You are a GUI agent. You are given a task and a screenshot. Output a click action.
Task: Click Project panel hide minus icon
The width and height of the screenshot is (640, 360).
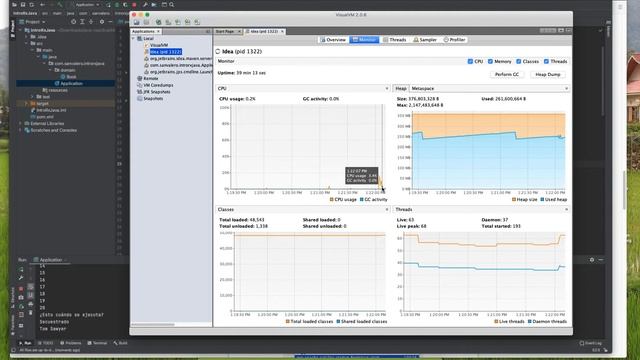(110, 22)
